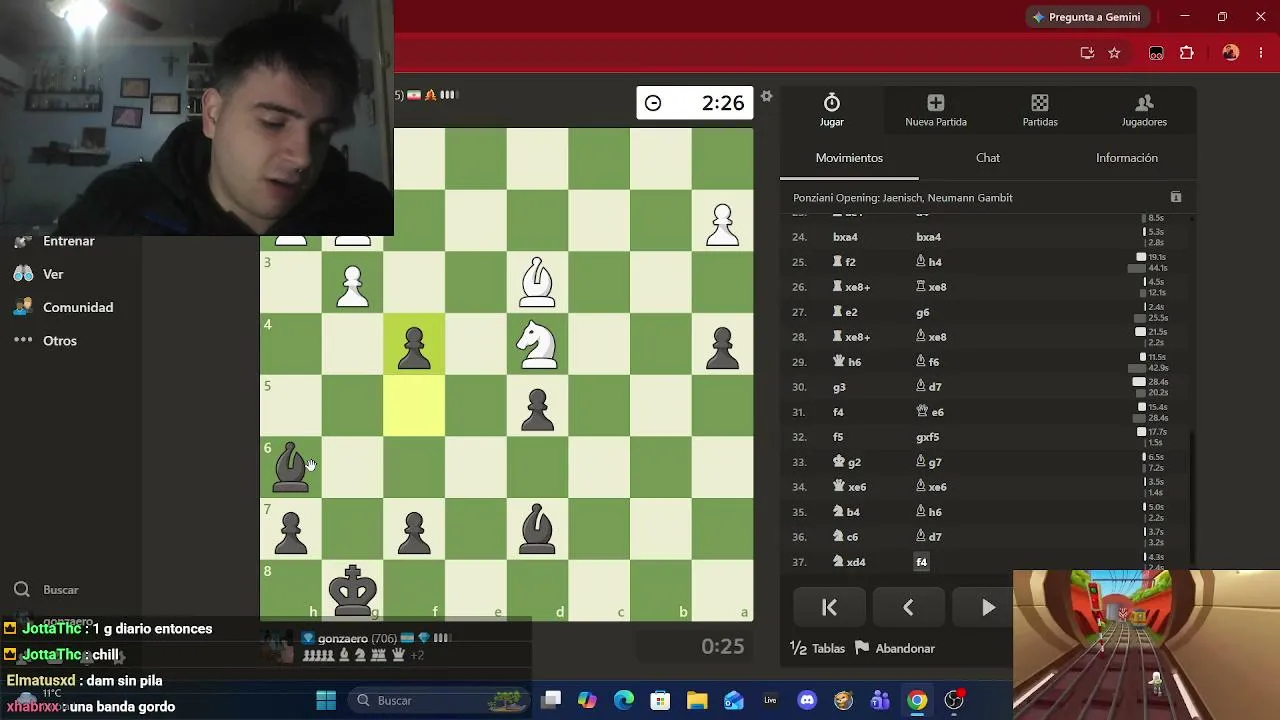
Task: Click the highlighted f5 square
Action: click(414, 406)
